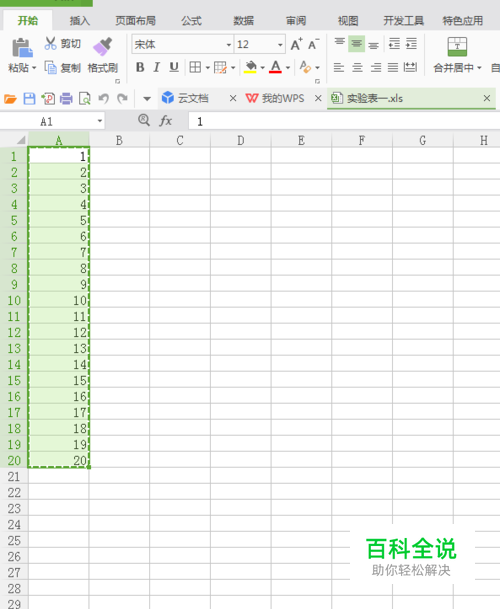Click the fx insert function icon
Viewport: 500px width, 609px height.
pyautogui.click(x=166, y=121)
